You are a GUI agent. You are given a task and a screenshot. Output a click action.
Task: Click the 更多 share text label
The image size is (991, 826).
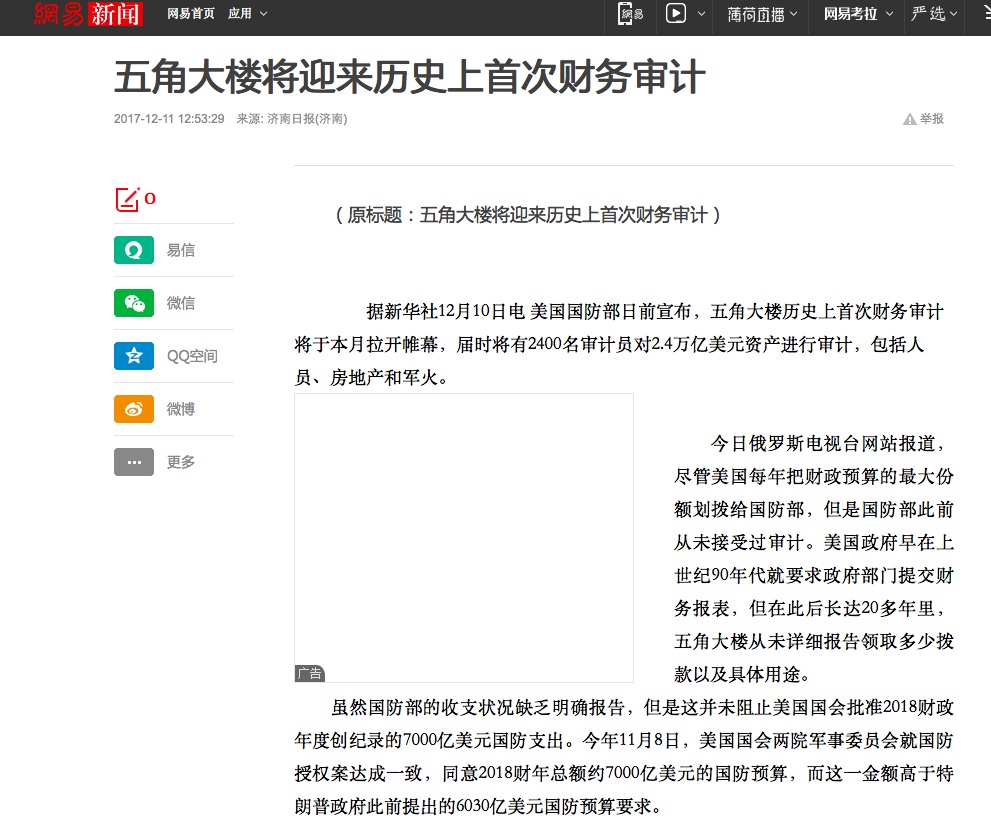pyautogui.click(x=181, y=462)
